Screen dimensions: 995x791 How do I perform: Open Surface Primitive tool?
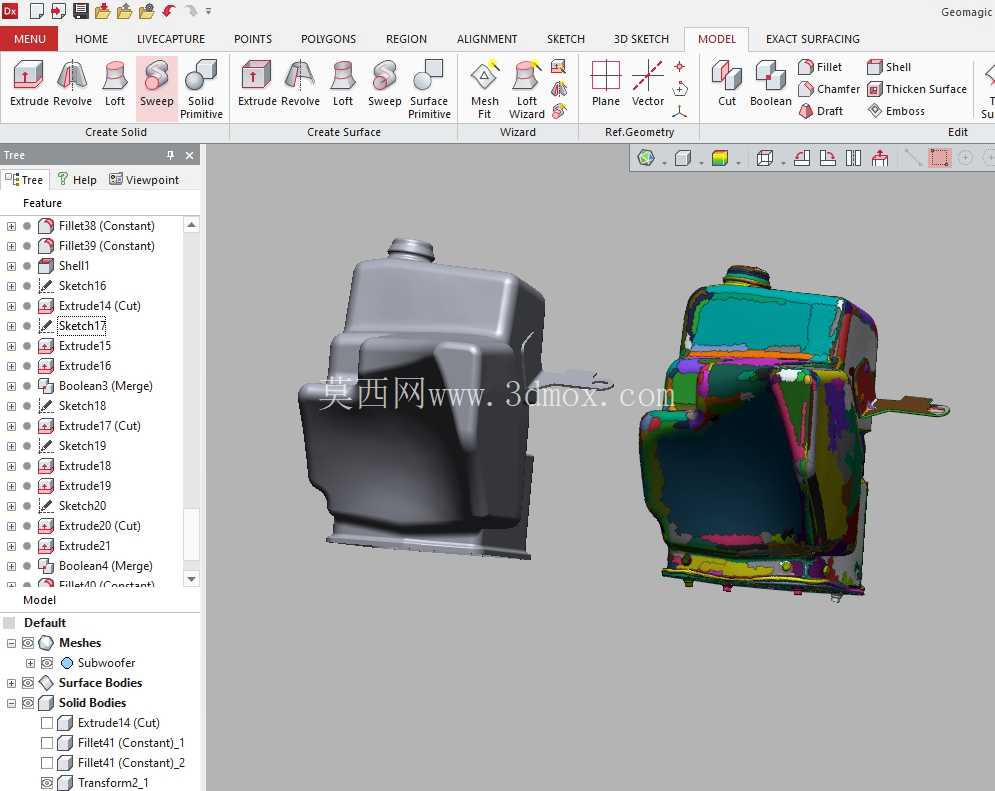click(x=429, y=89)
